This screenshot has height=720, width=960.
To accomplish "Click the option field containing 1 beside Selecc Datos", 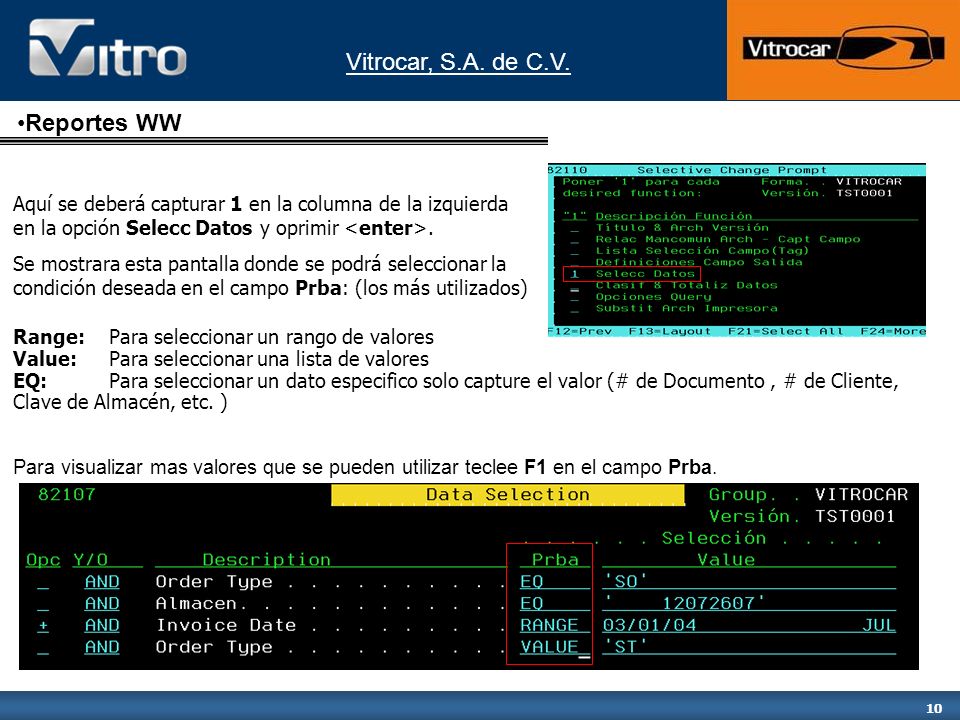I will [x=574, y=274].
